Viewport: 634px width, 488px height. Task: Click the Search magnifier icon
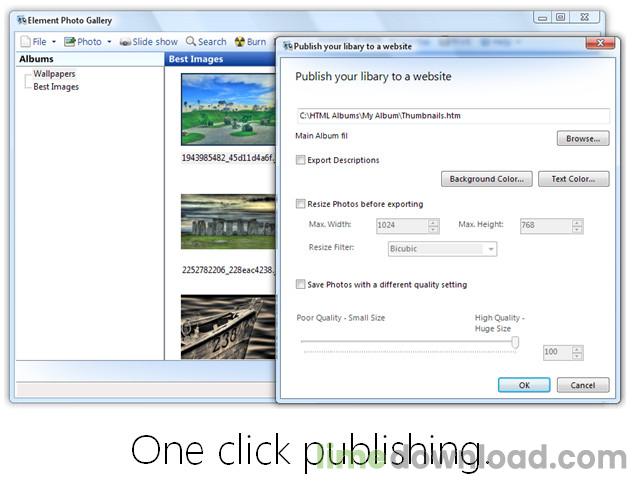(x=190, y=41)
